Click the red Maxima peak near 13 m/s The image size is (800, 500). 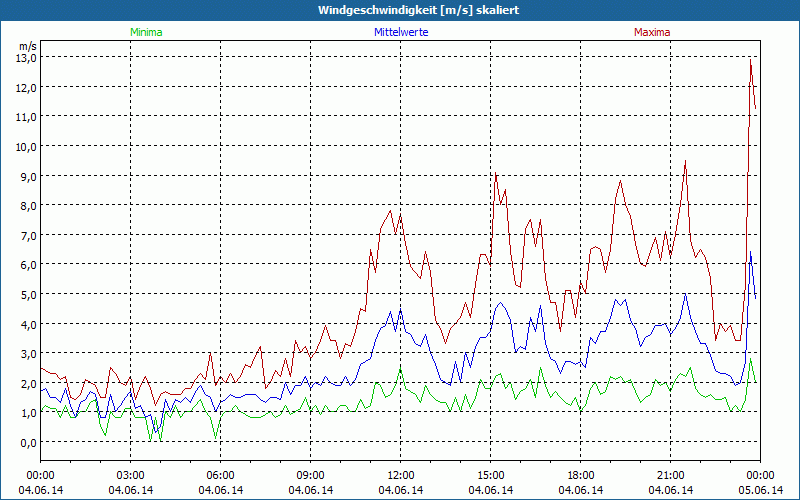(750, 59)
